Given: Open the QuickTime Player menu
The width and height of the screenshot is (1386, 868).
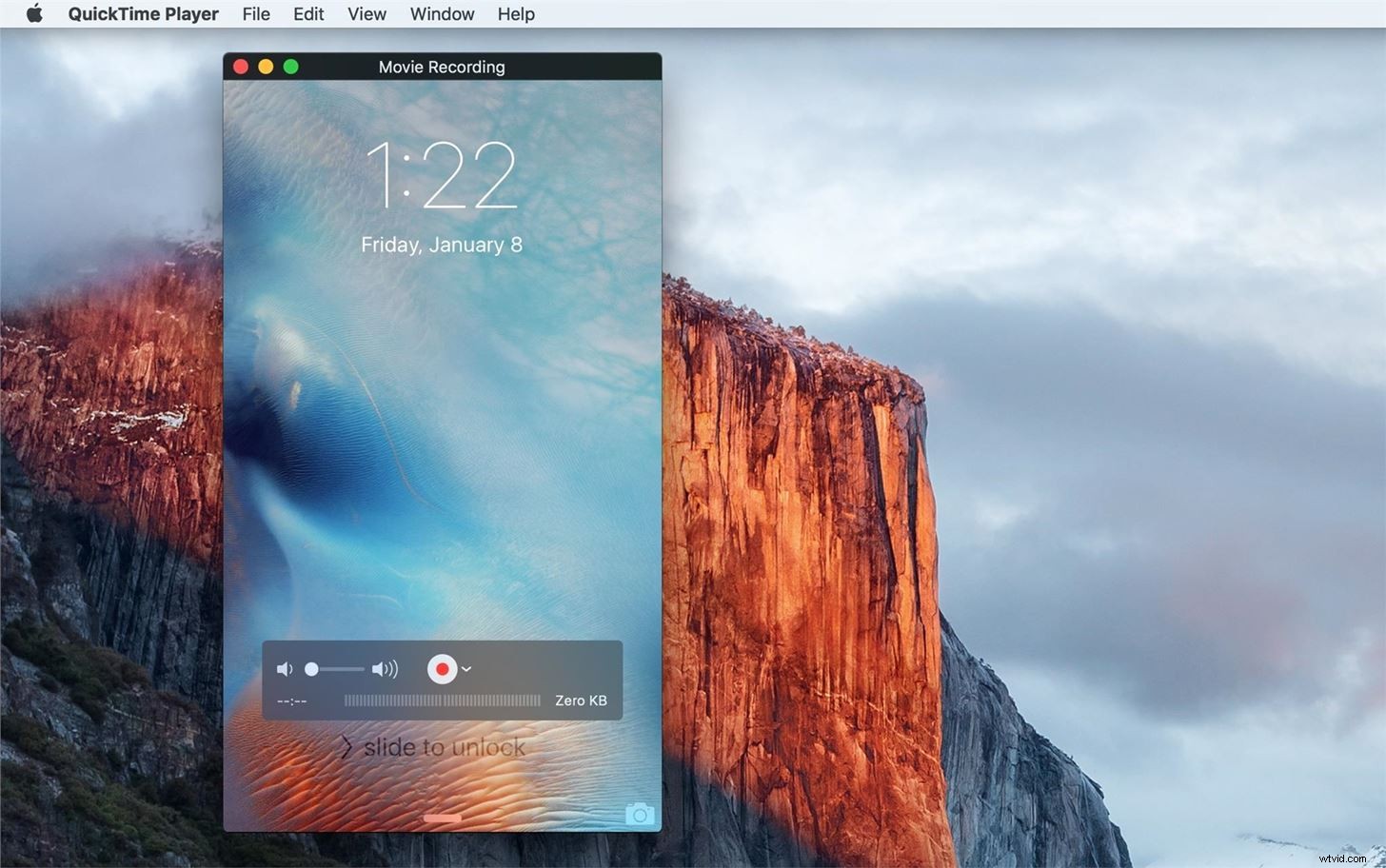Looking at the screenshot, I should pos(143,13).
